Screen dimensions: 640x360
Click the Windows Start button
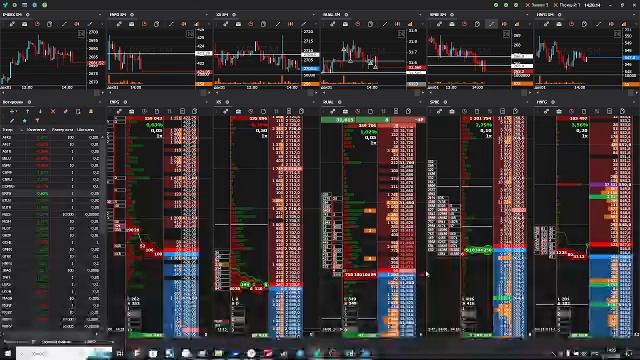pos(8,353)
